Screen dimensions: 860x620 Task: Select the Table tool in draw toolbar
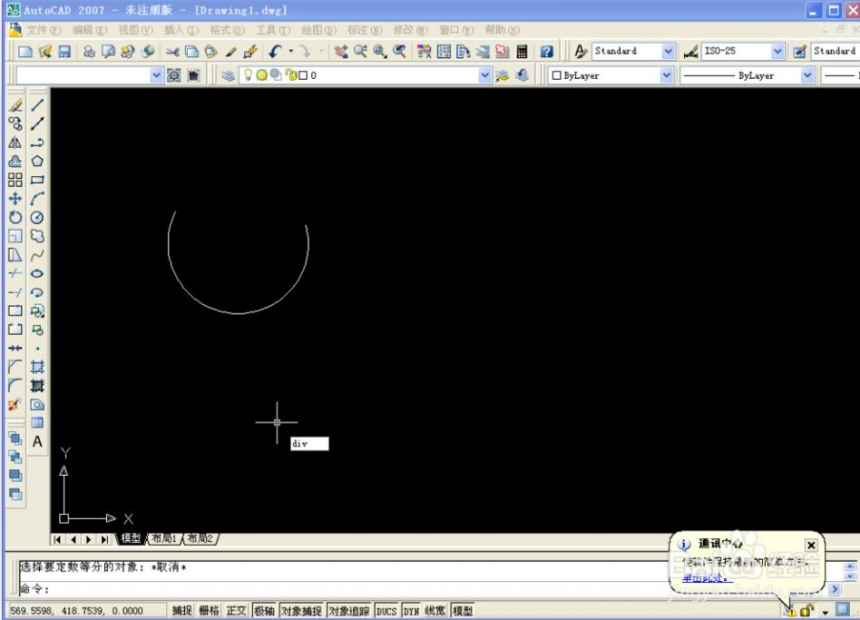pos(37,422)
